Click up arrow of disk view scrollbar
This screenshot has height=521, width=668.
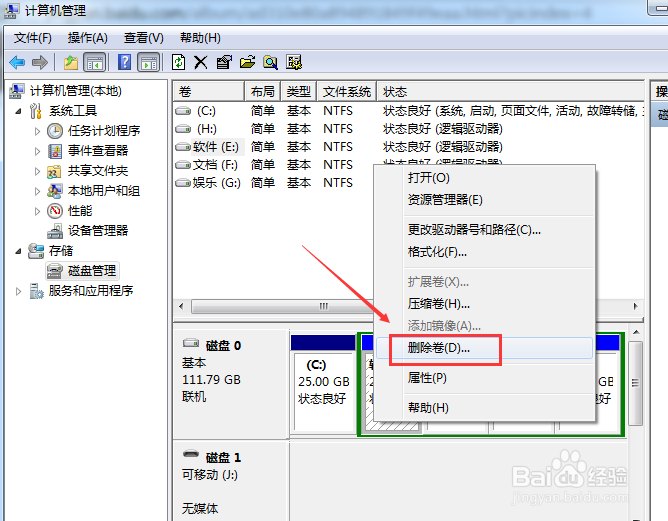[636, 332]
